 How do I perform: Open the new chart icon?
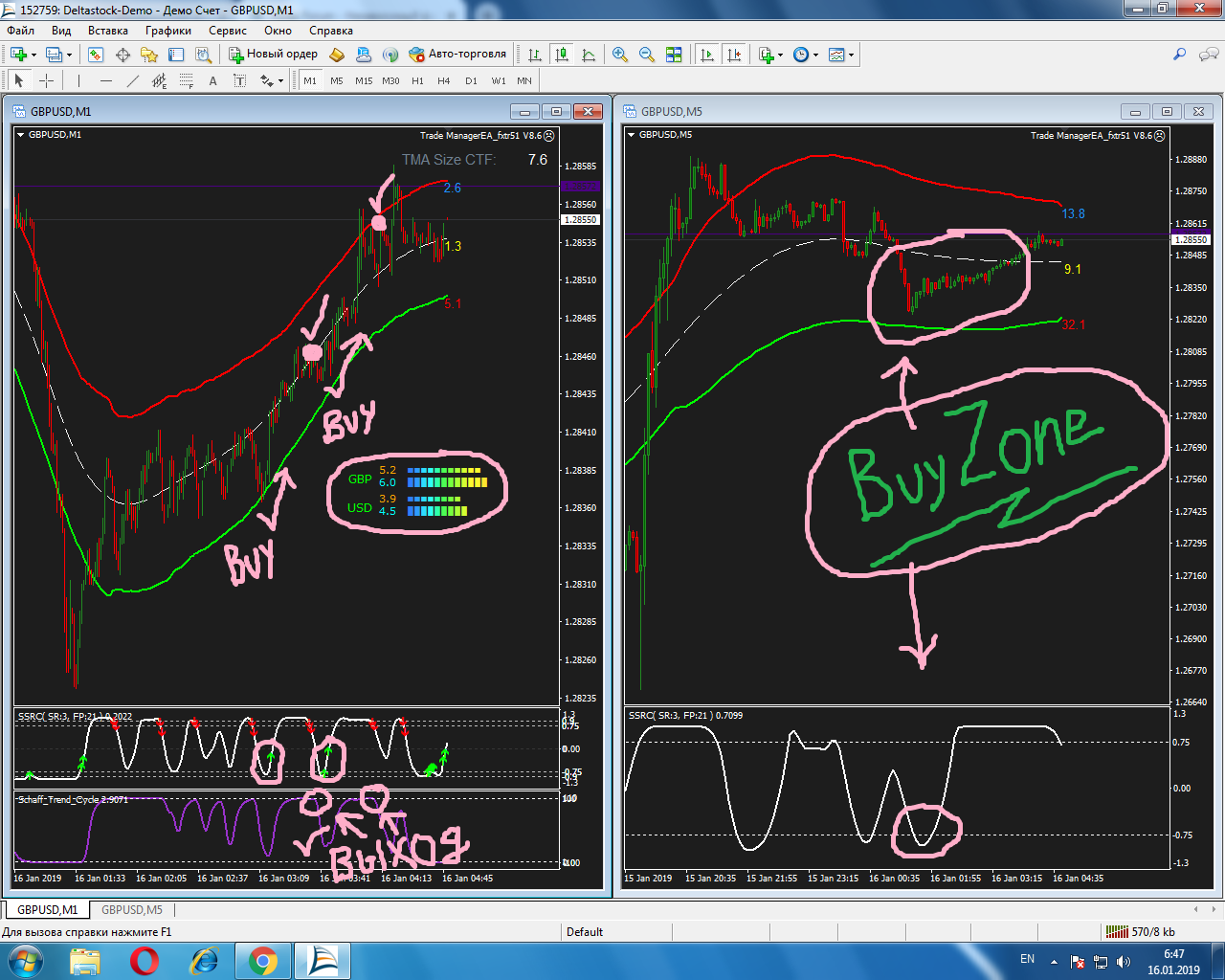18,55
